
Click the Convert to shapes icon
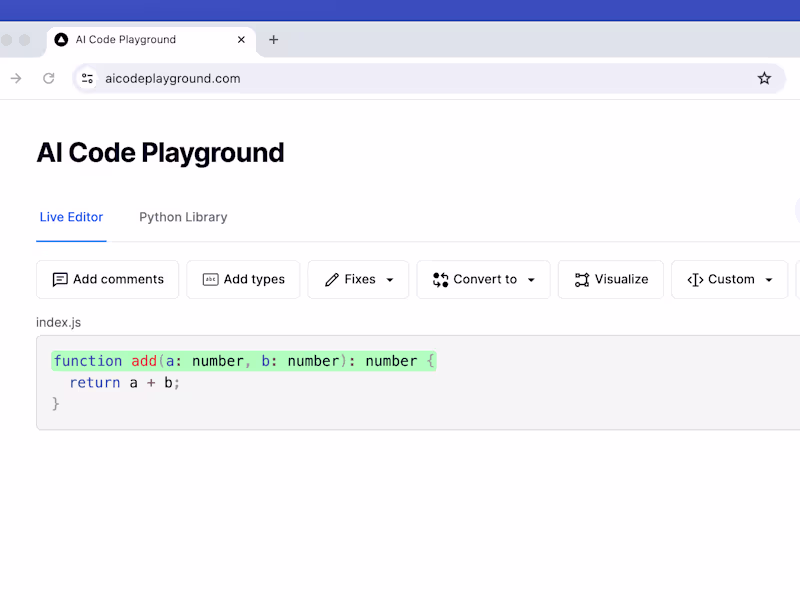[441, 280]
